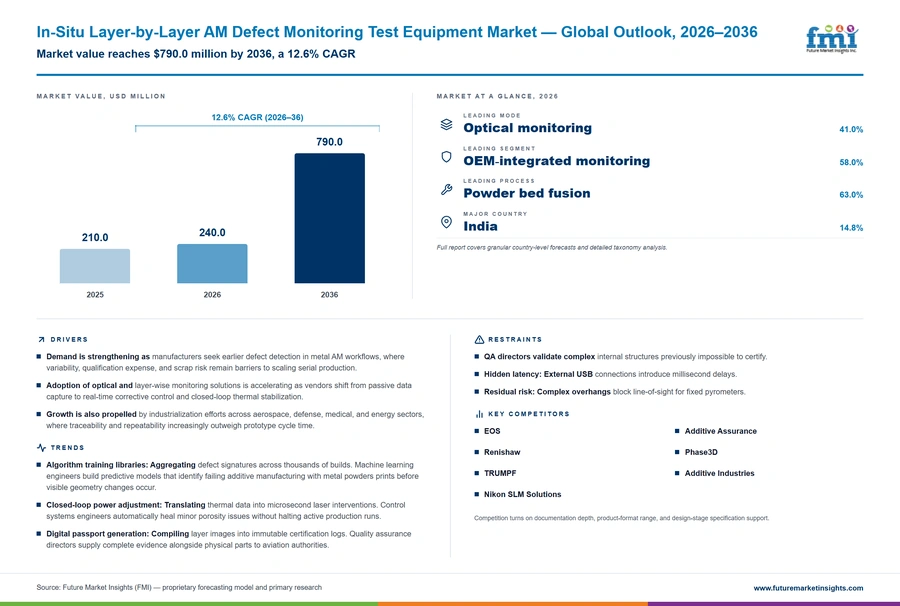This screenshot has height=606, width=900.
Task: Click the Full report covers granular note
Action: click(x=552, y=247)
